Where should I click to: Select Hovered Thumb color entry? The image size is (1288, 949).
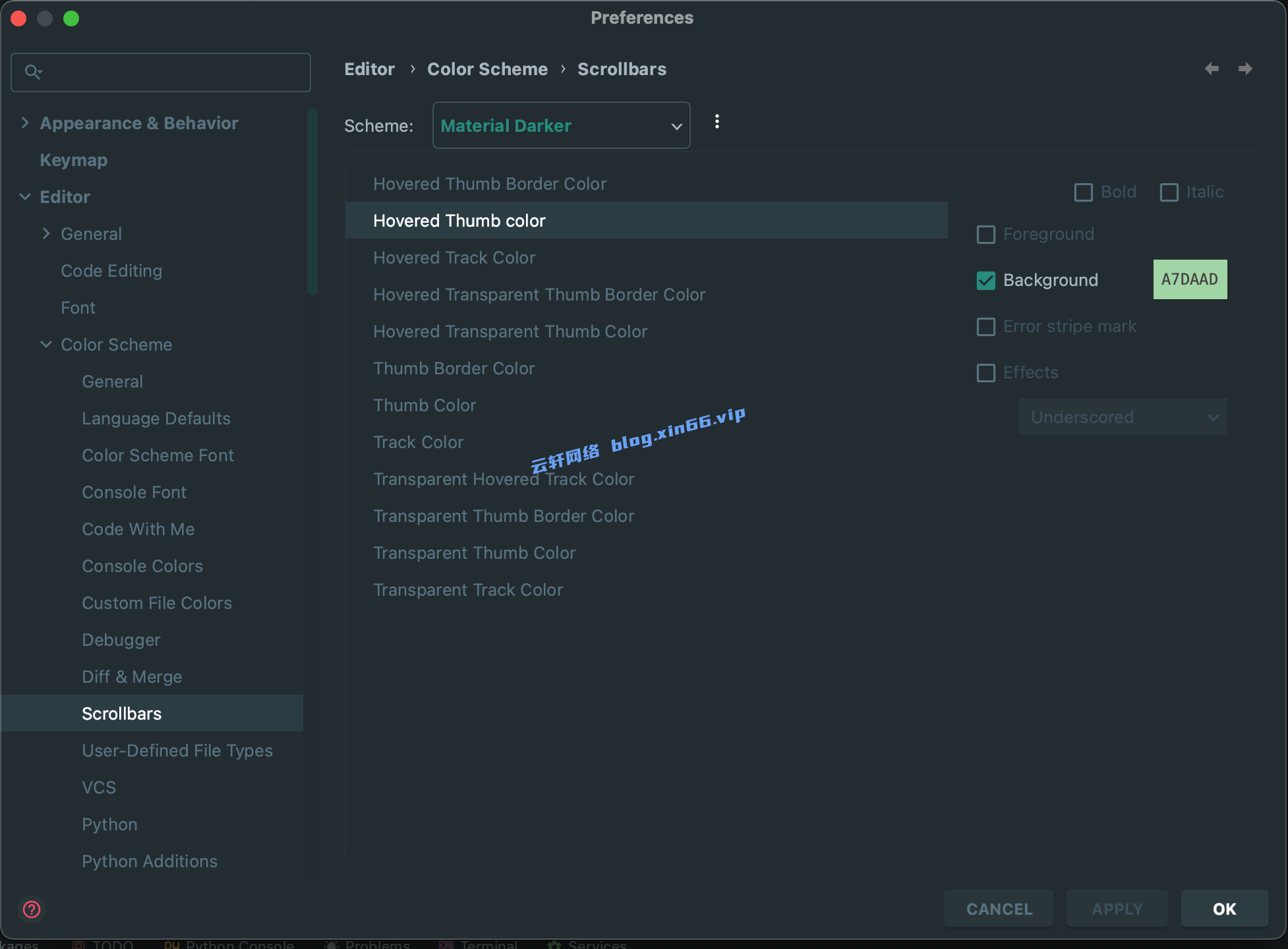point(647,220)
